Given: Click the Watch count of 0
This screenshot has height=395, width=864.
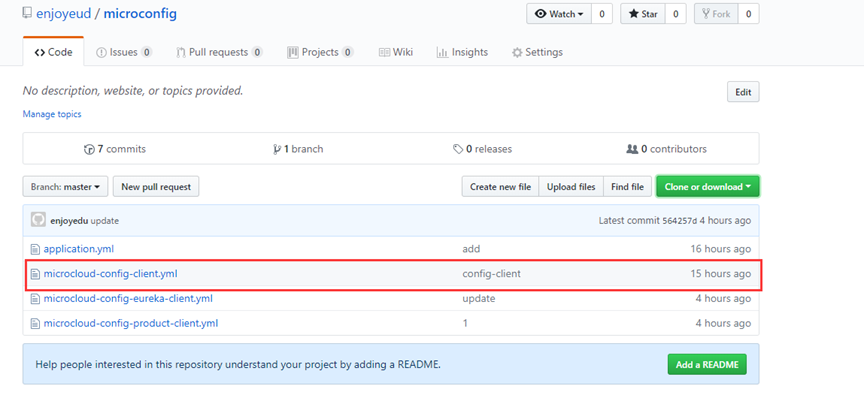Looking at the screenshot, I should coord(602,14).
